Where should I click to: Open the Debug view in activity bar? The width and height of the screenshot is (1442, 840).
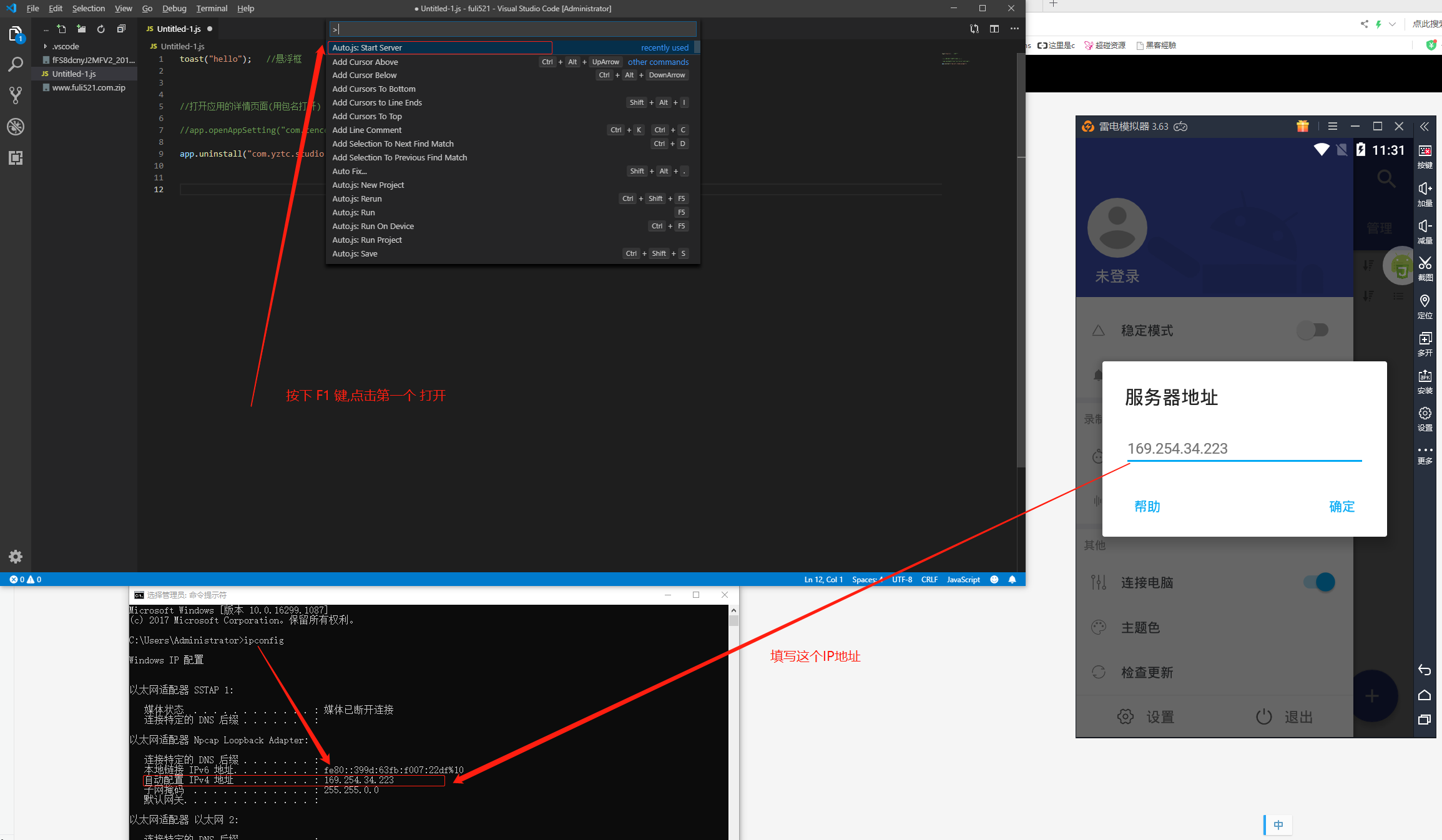pyautogui.click(x=16, y=127)
